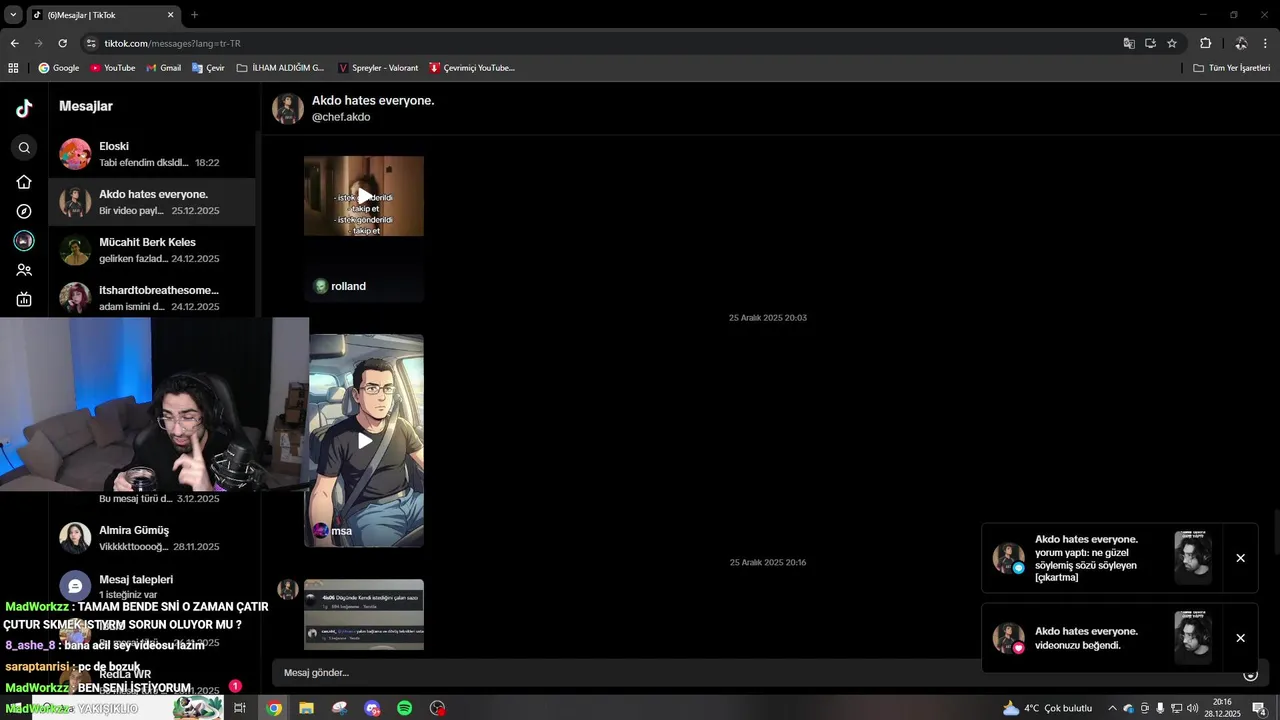Open the 'yorum yaptı' notification video thumbnail
The height and width of the screenshot is (720, 1280).
tap(1193, 558)
